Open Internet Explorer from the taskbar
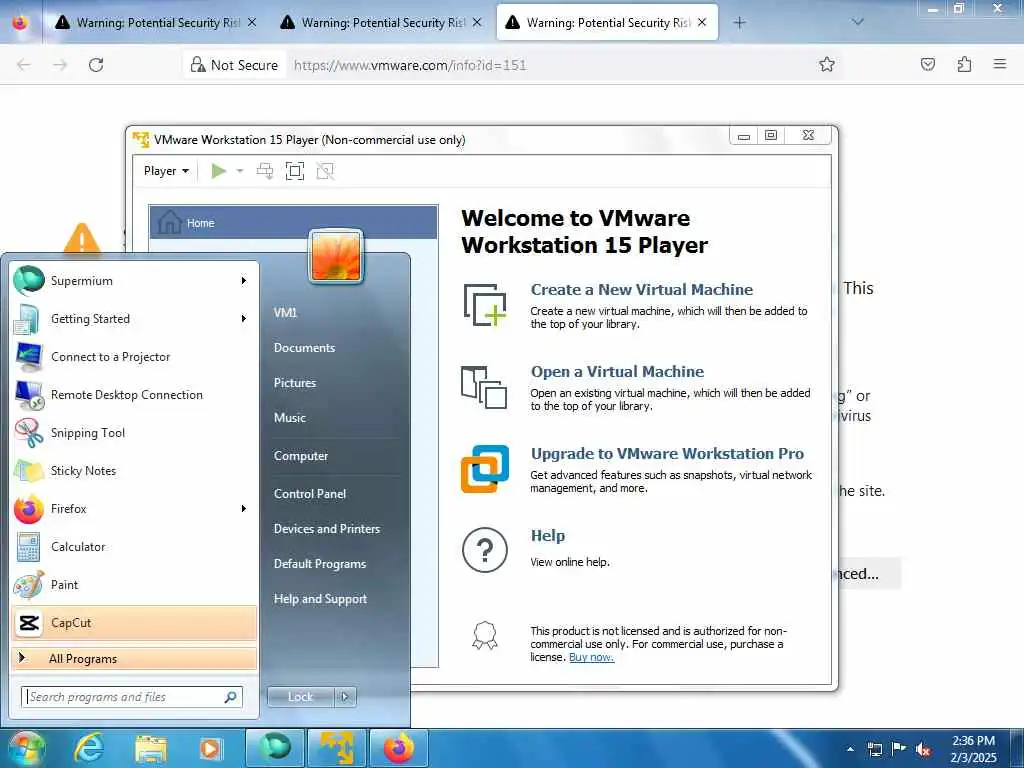1024x768 pixels. click(89, 748)
